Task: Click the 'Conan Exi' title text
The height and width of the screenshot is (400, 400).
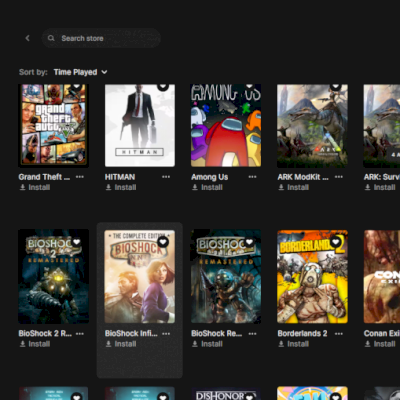Action: [382, 333]
